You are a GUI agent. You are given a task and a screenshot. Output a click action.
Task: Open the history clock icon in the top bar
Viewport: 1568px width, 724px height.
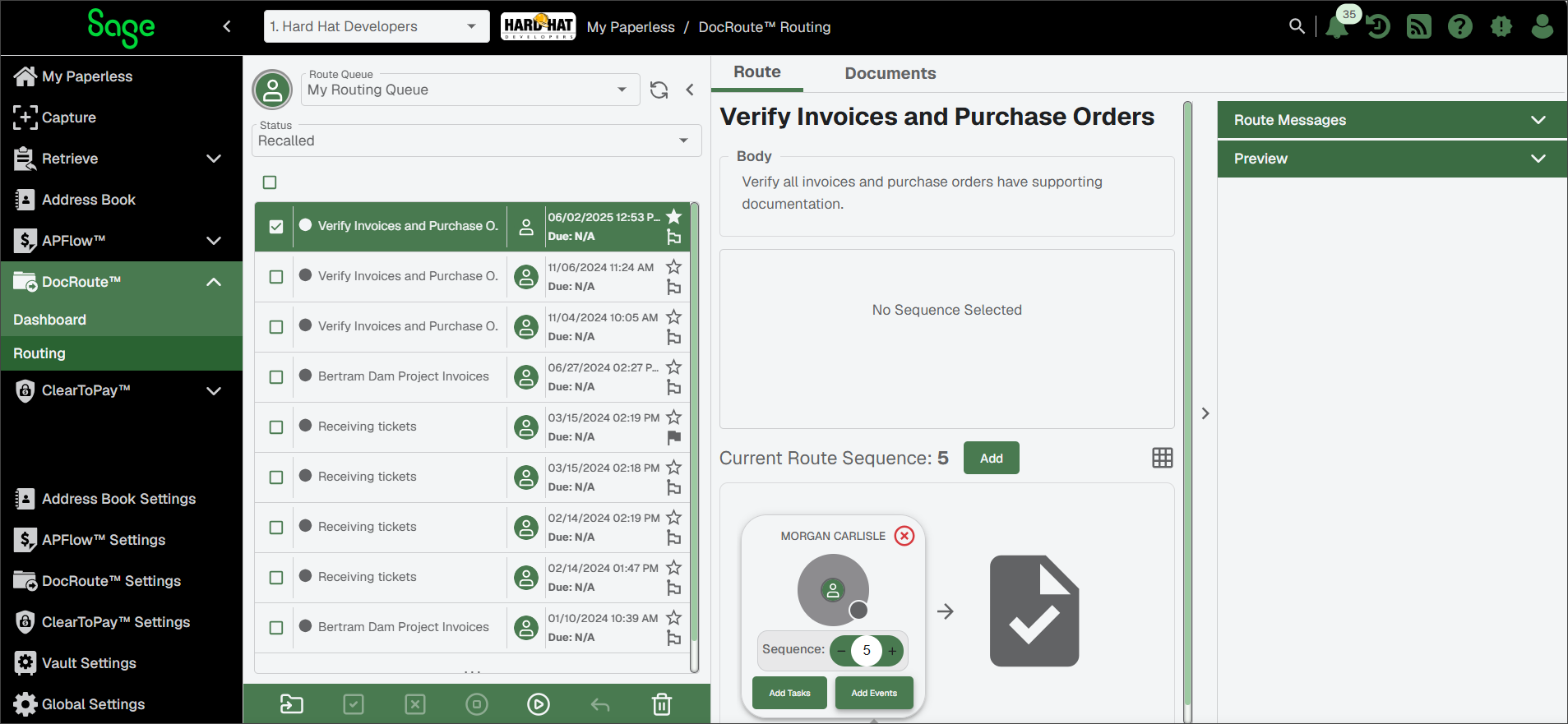[1378, 27]
